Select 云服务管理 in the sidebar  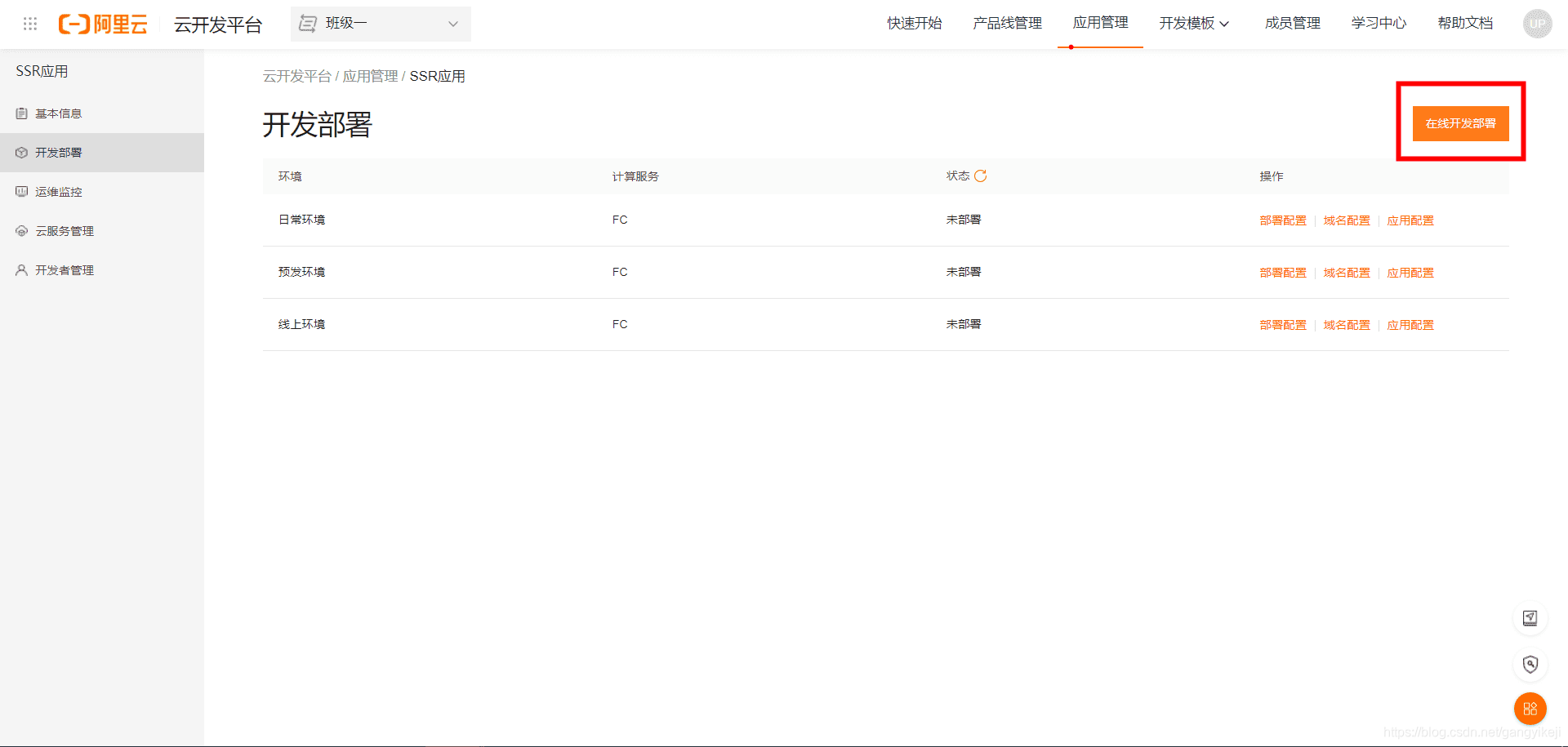(x=102, y=231)
